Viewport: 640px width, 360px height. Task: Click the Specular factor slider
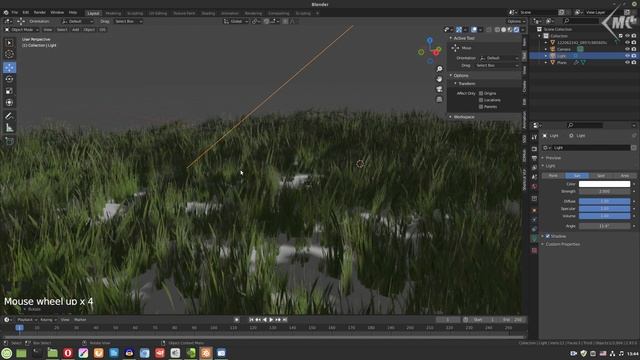[604, 209]
